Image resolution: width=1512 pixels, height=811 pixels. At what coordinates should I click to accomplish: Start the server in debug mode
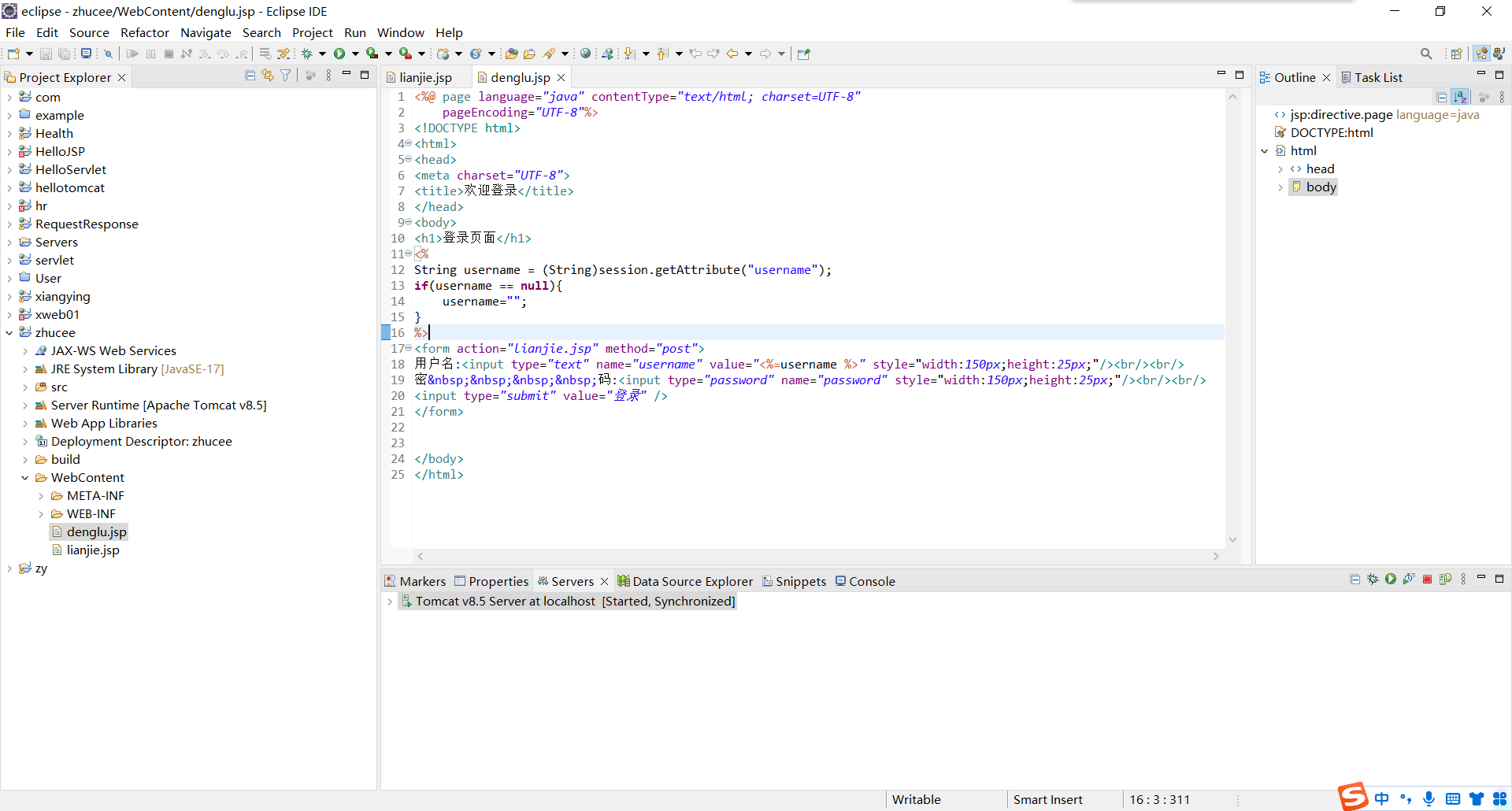pyautogui.click(x=1373, y=580)
